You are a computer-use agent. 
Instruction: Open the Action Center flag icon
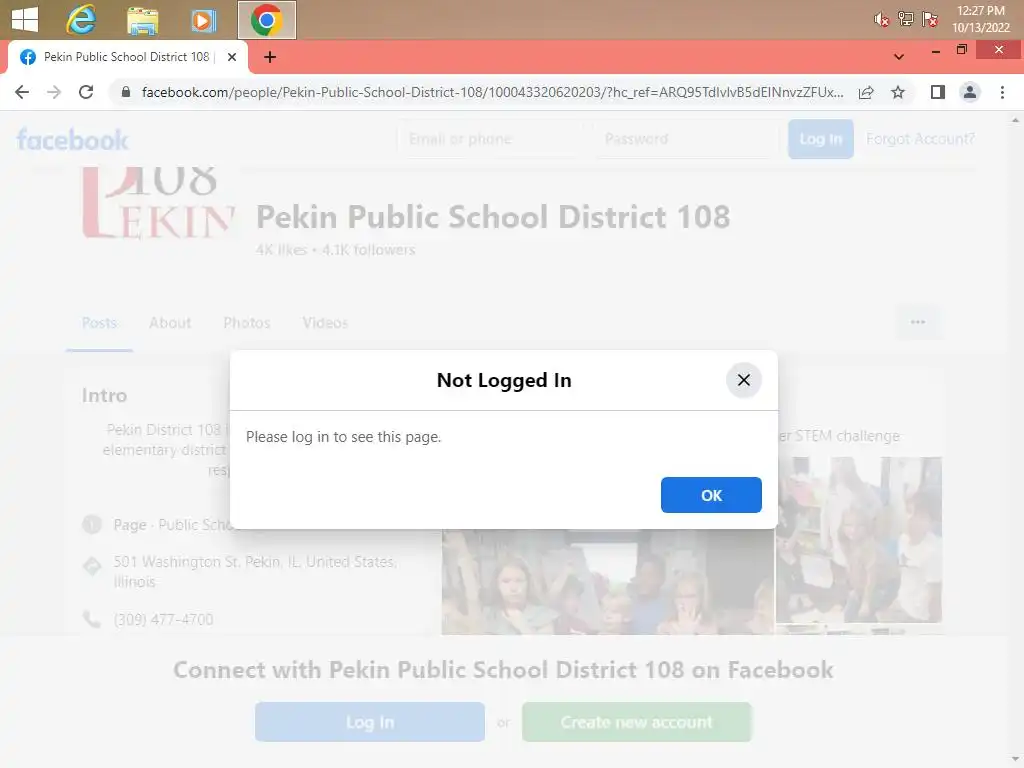pos(929,19)
